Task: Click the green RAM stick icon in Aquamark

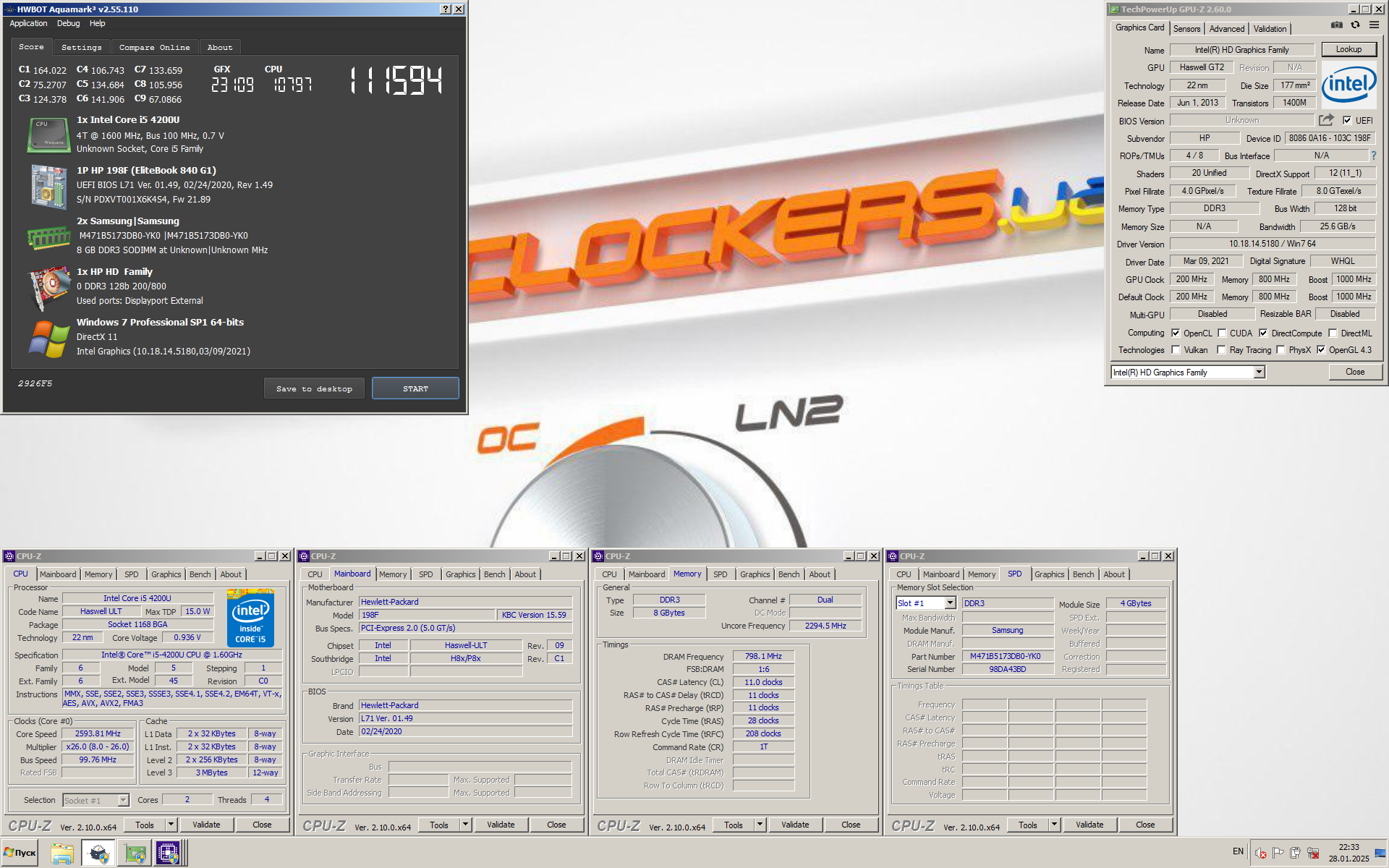Action: point(48,237)
